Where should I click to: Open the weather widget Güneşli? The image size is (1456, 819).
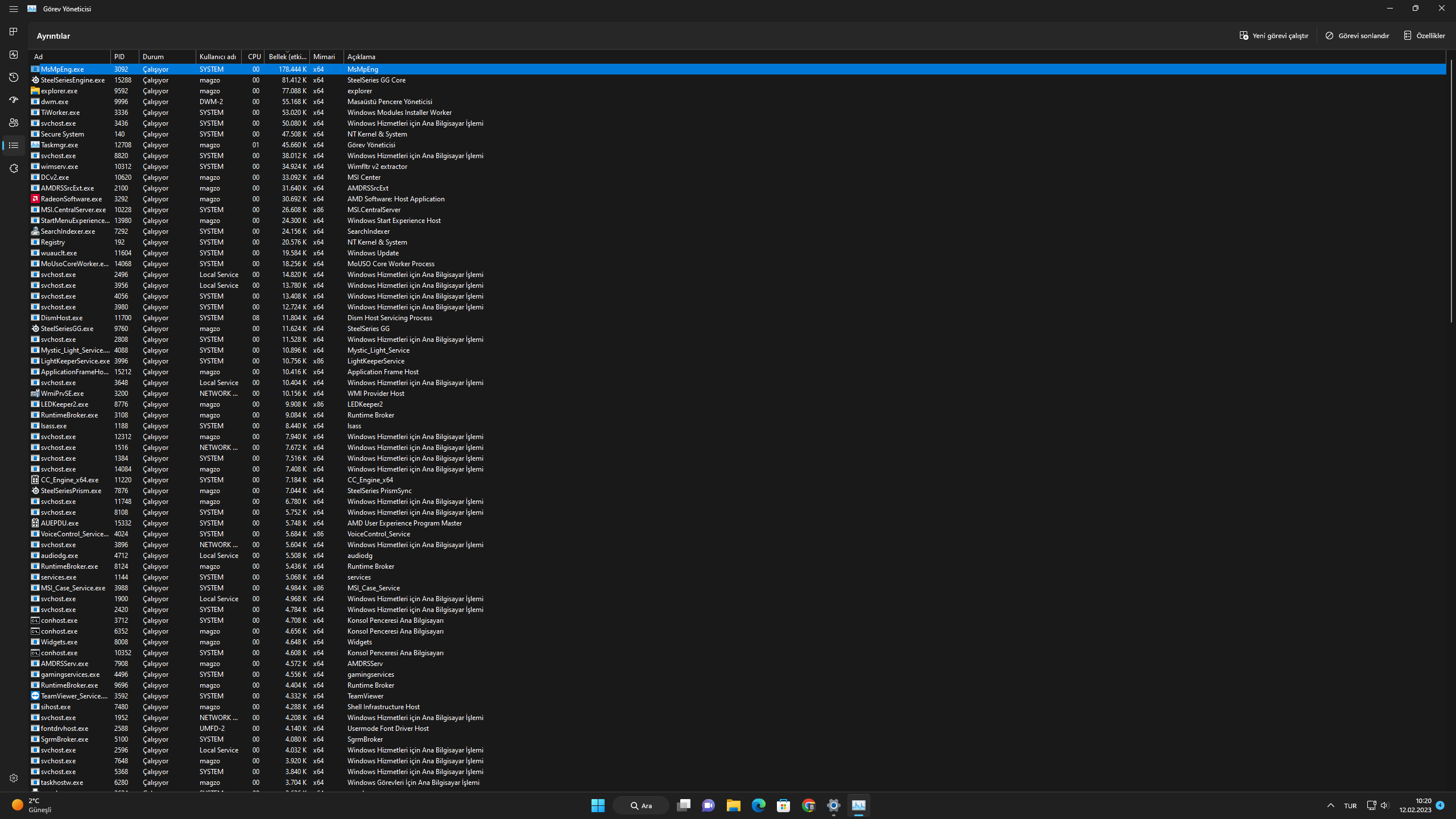pyautogui.click(x=32, y=805)
